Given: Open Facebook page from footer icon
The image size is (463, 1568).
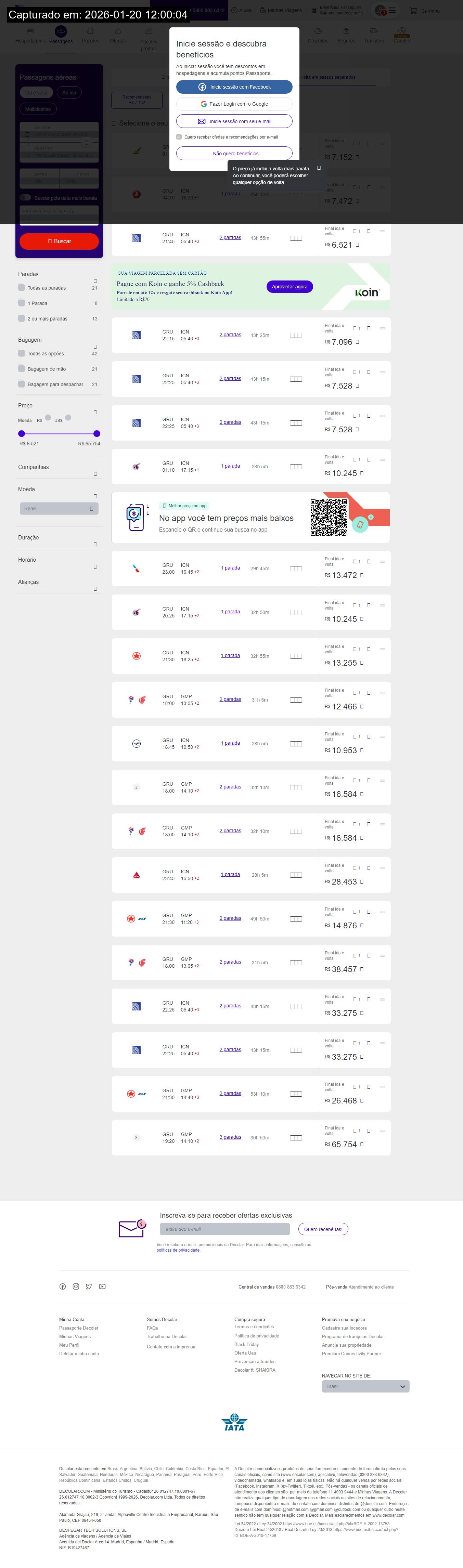Looking at the screenshot, I should (x=63, y=1286).
